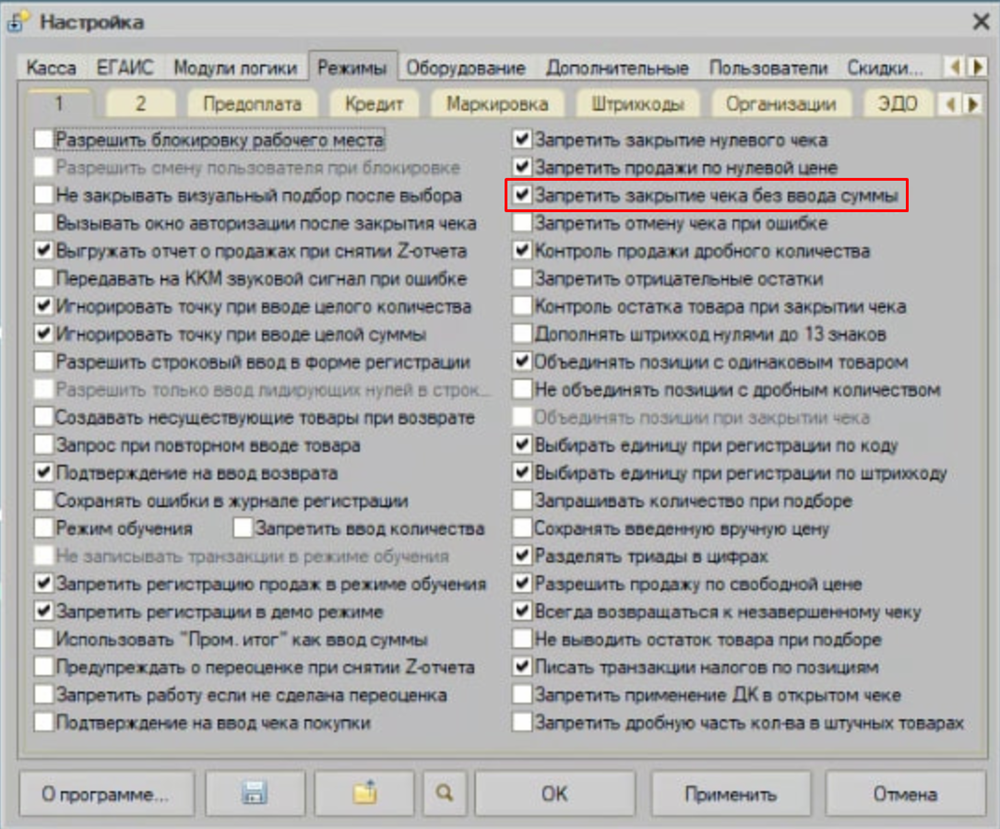Screen dimensions: 1000x829
Task: Open the Штрихкоды sub-tab
Action: (637, 104)
